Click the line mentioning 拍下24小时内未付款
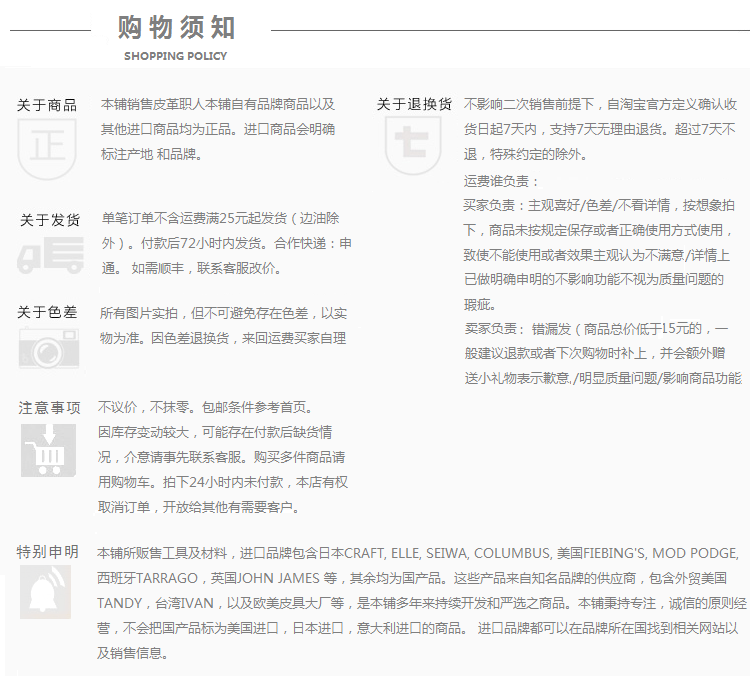 pyautogui.click(x=223, y=482)
